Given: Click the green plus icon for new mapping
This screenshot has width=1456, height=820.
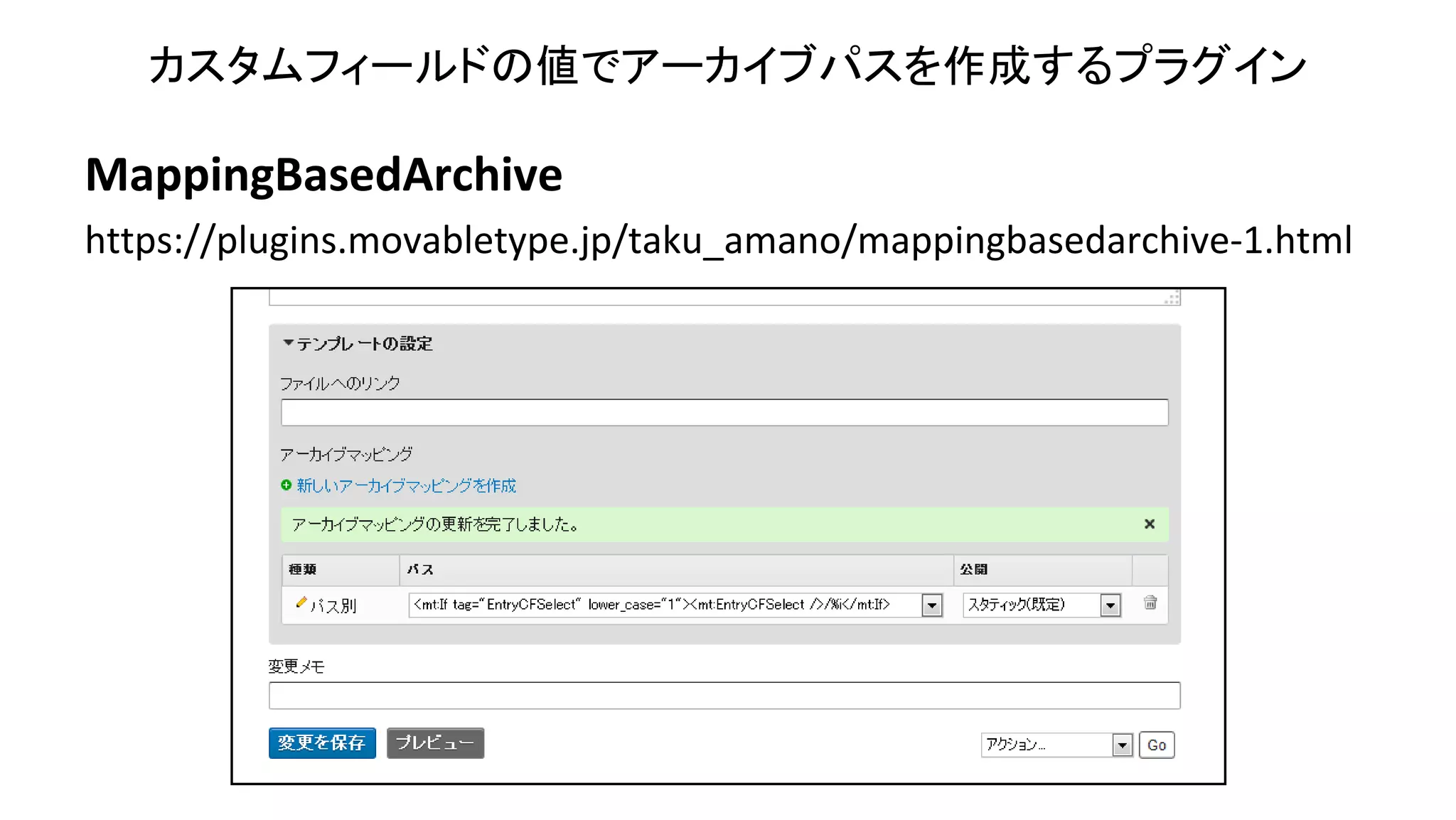Looking at the screenshot, I should pyautogui.click(x=287, y=485).
